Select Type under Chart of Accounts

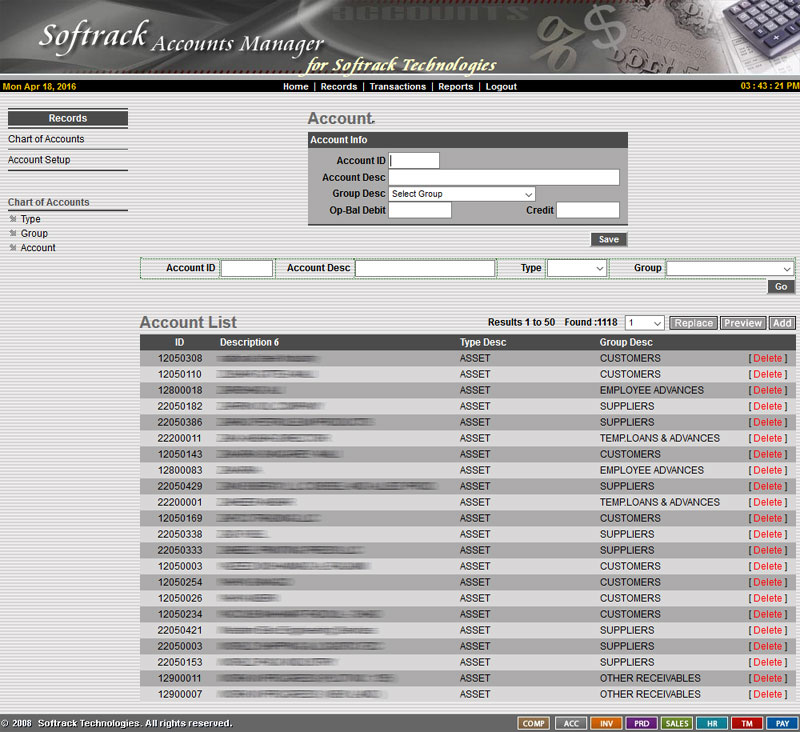pyautogui.click(x=31, y=219)
